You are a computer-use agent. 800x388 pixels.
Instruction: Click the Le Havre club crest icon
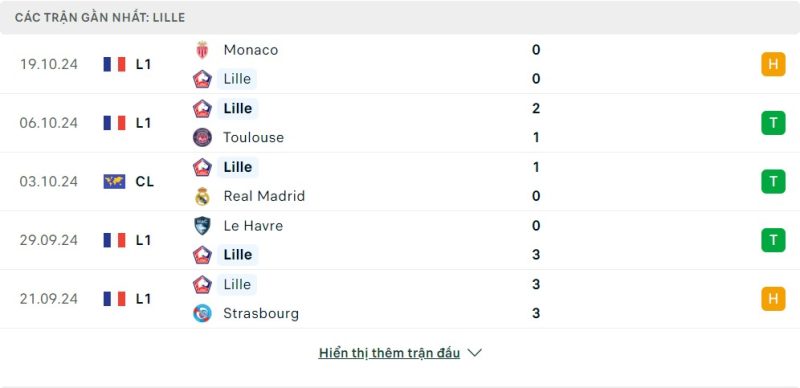coord(203,226)
